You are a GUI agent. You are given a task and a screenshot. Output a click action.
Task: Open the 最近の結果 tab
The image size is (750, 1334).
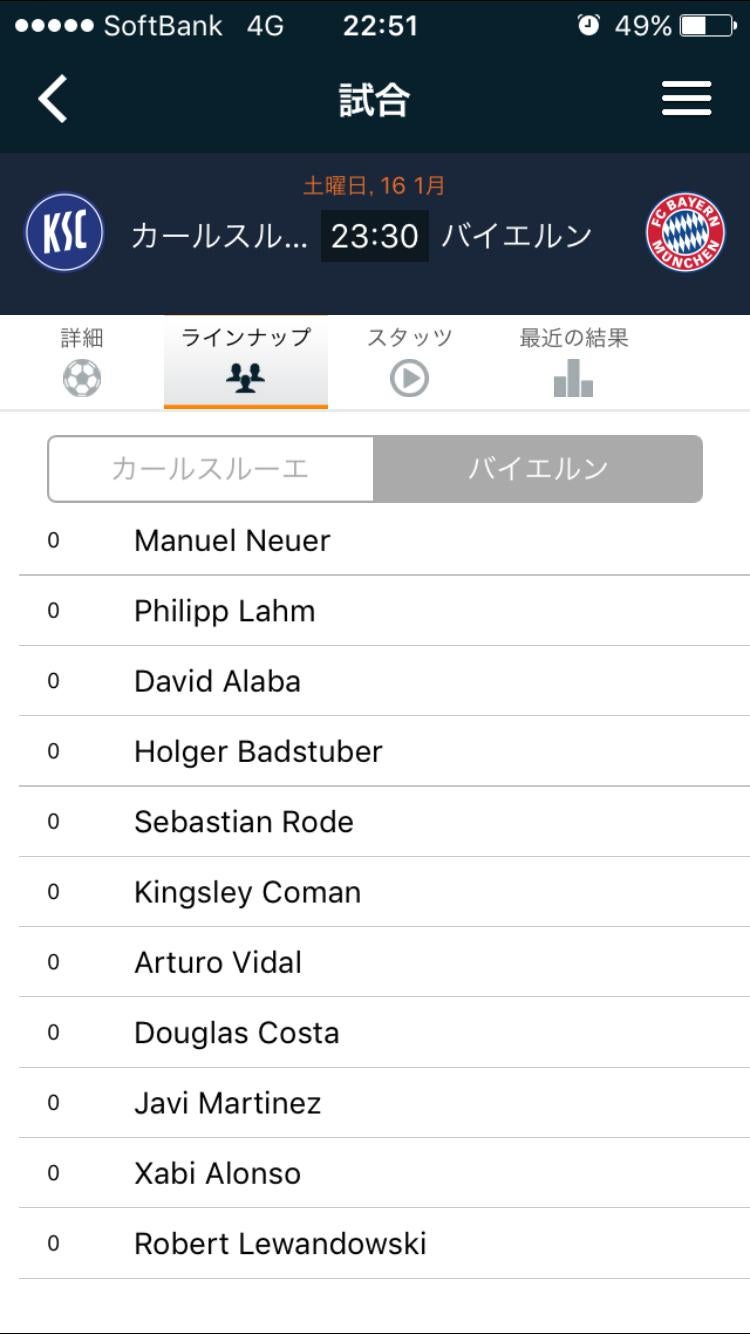click(573, 338)
